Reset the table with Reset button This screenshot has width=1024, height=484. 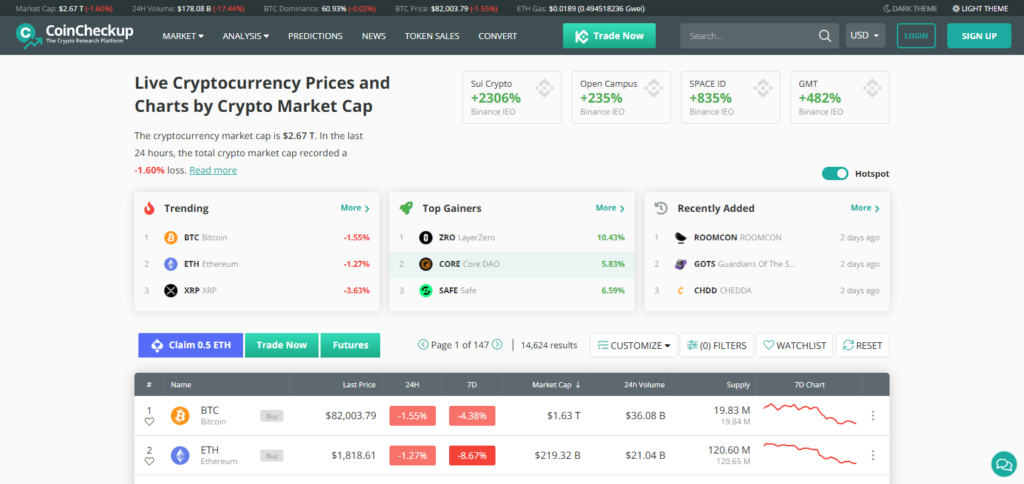(x=863, y=346)
